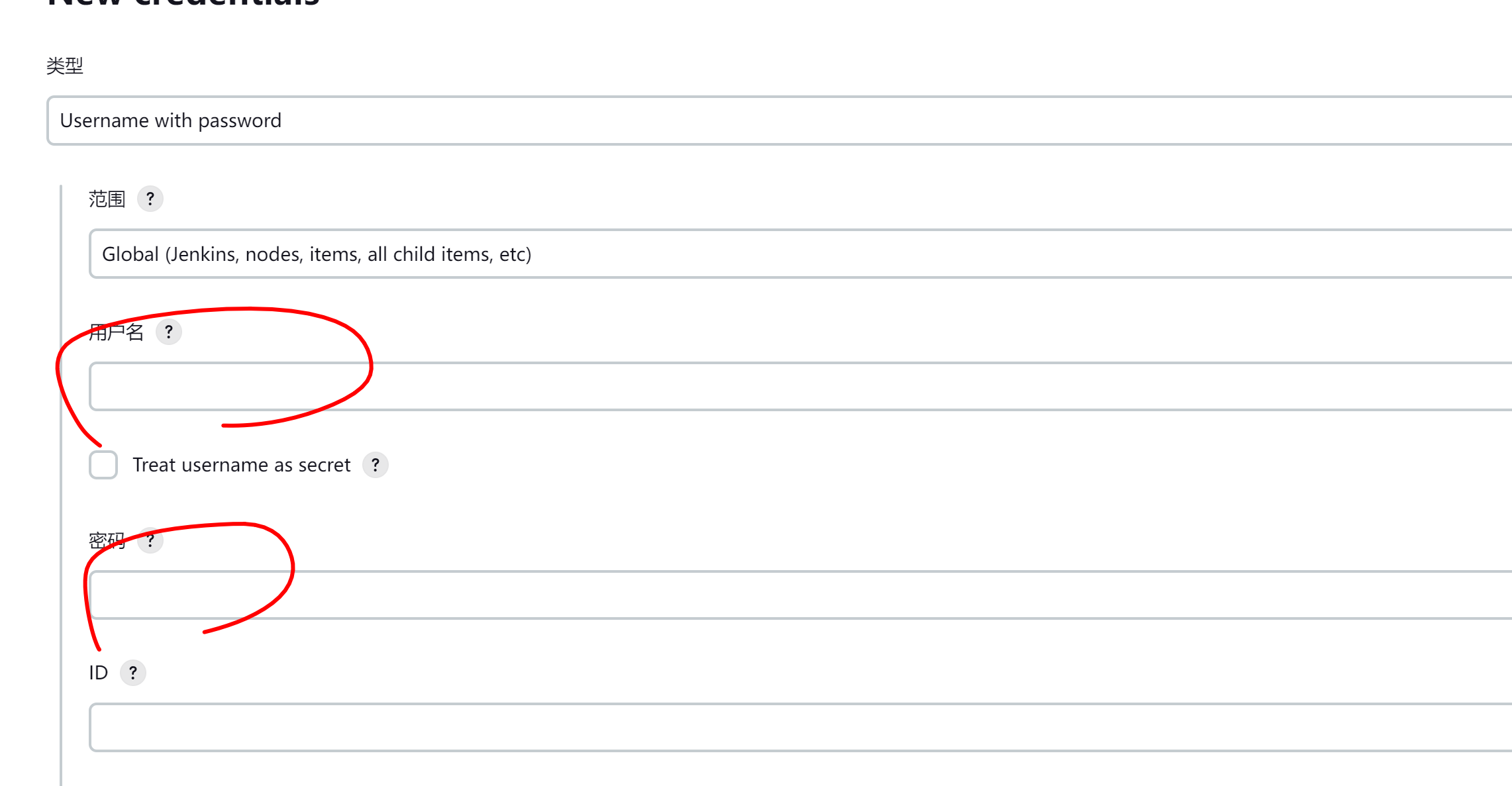Image resolution: width=1512 pixels, height=786 pixels.
Task: Focus the ID text input
Action: 800,727
